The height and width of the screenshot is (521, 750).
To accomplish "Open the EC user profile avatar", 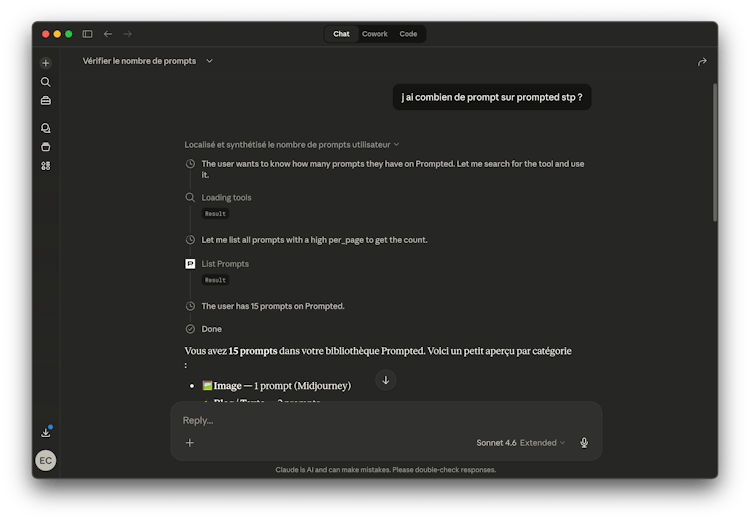I will click(45, 461).
